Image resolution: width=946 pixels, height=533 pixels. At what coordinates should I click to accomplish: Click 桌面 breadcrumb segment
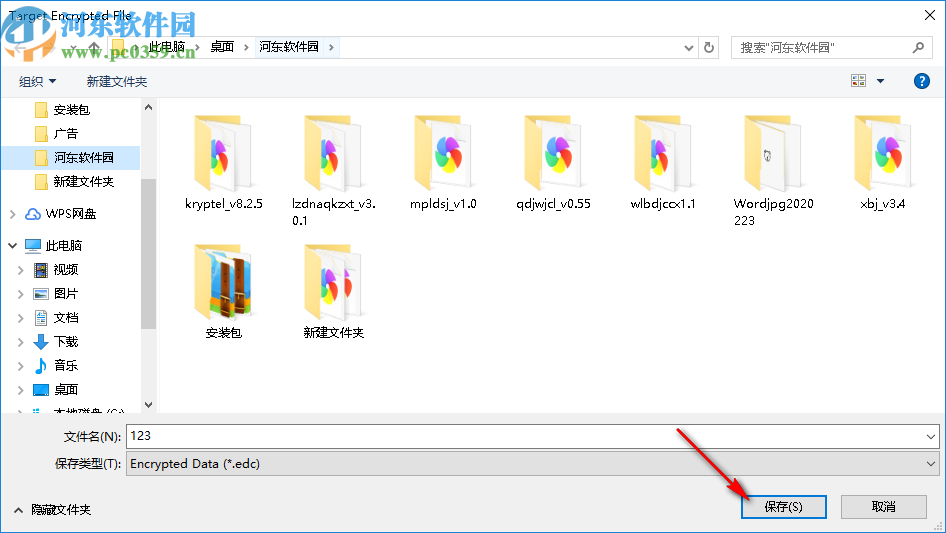point(222,47)
